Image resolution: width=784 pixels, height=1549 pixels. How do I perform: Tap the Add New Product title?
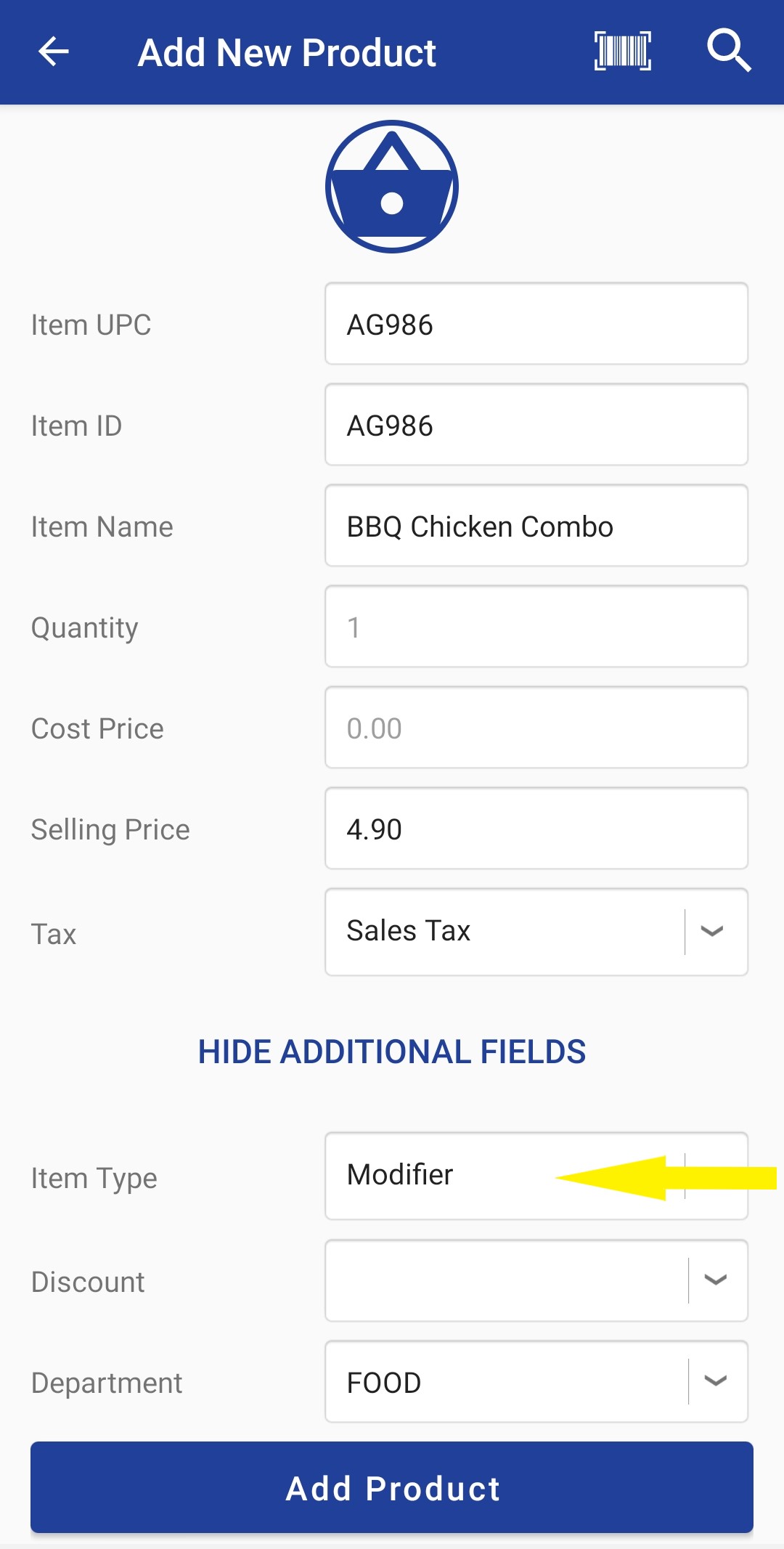(287, 52)
